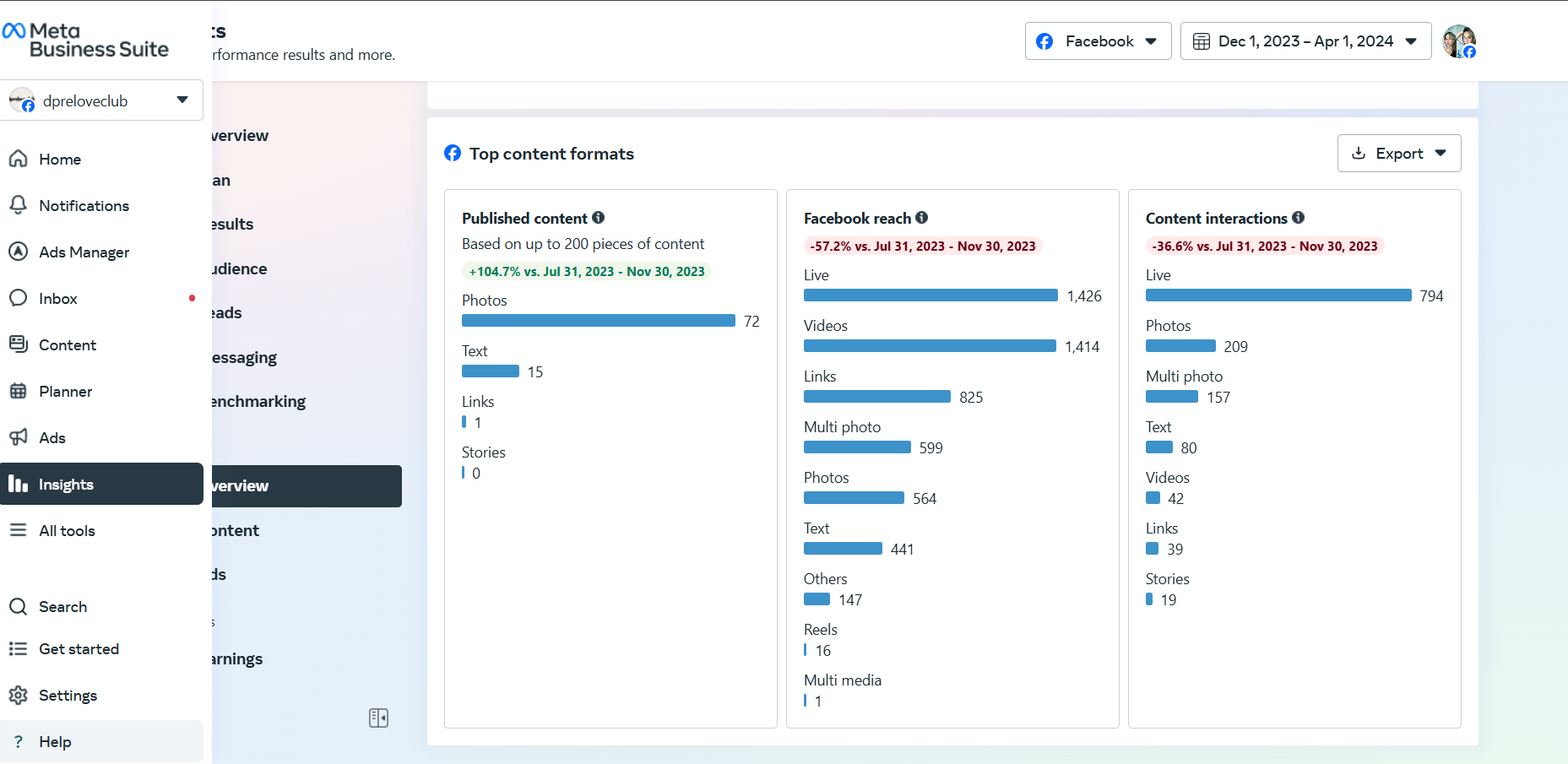Click the calendar icon in date picker

tap(1201, 41)
